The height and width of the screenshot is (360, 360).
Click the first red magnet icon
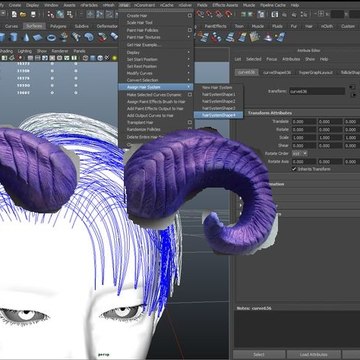point(200,14)
